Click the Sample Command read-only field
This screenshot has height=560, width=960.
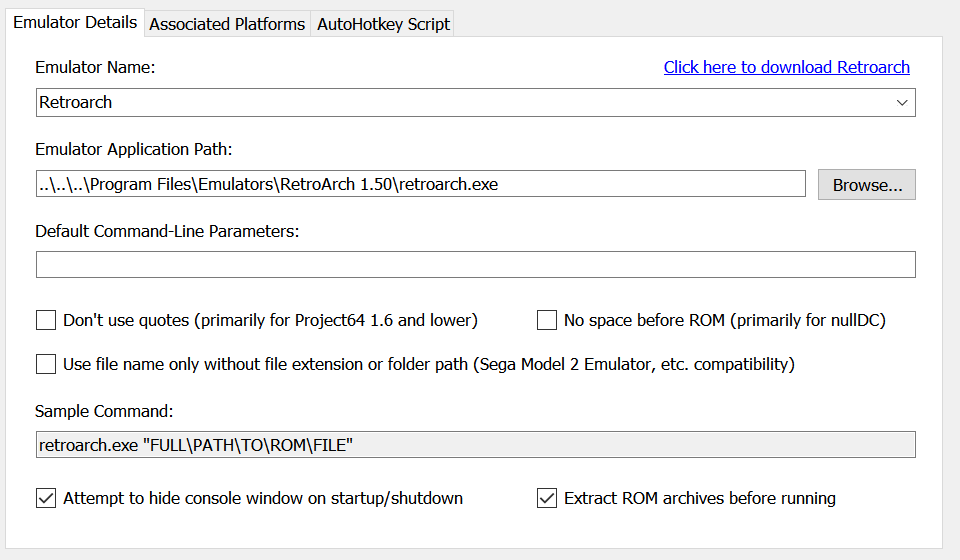pos(476,445)
